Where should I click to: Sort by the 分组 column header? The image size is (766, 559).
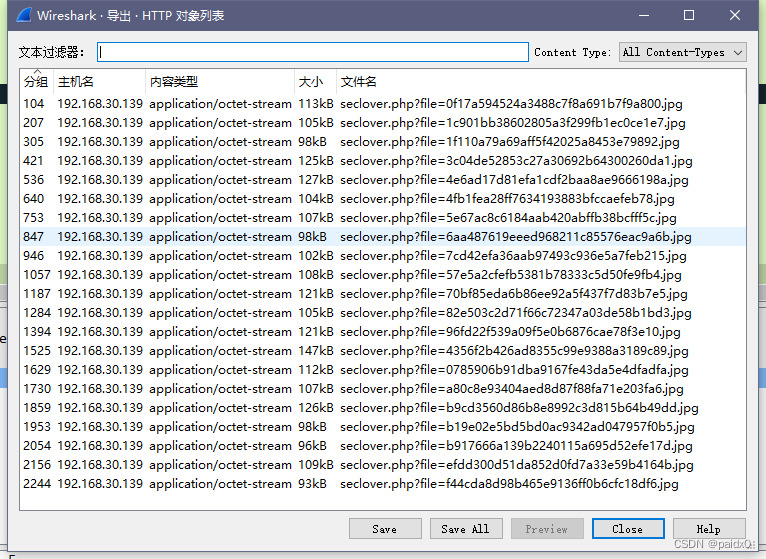coord(36,82)
